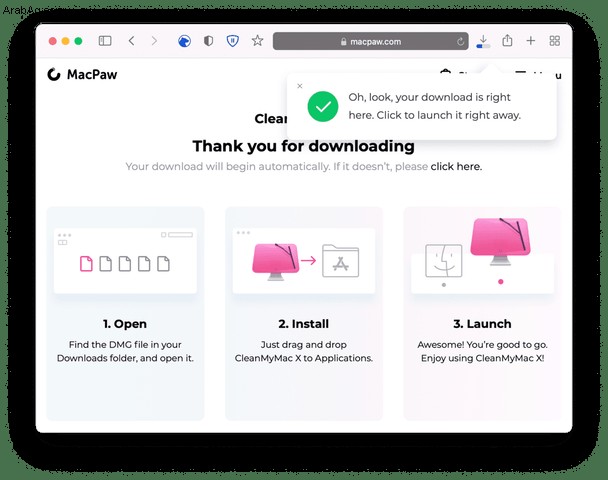The image size is (608, 480).
Task: Click the "click here" download link
Action: [456, 166]
